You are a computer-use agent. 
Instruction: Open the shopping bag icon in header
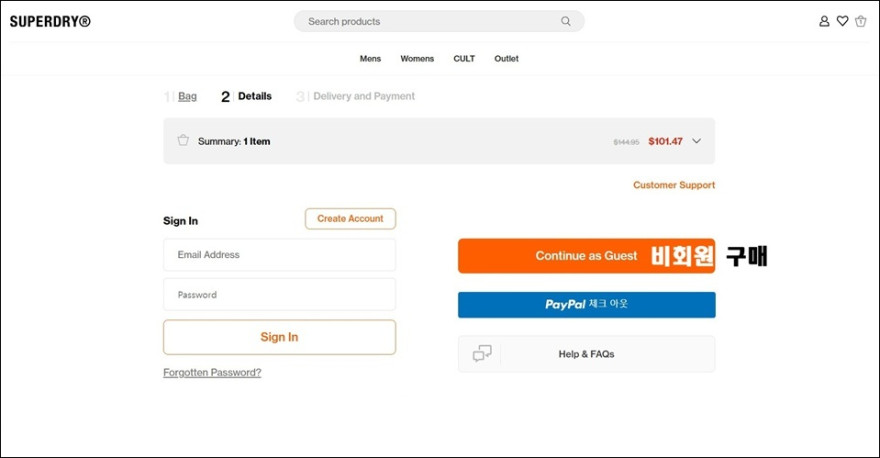860,21
